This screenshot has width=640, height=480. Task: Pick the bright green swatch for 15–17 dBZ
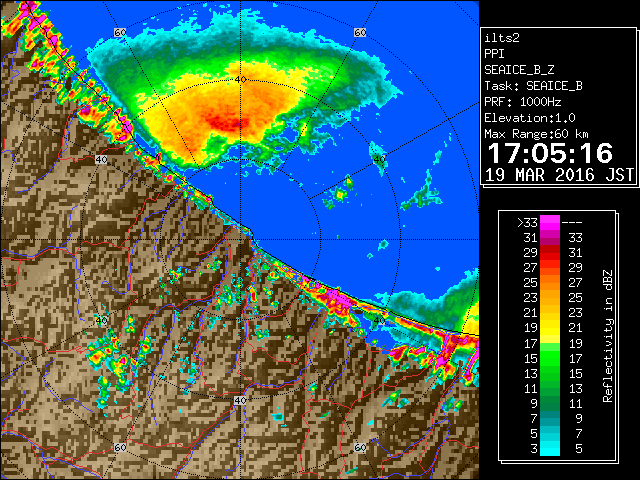[x=550, y=358]
